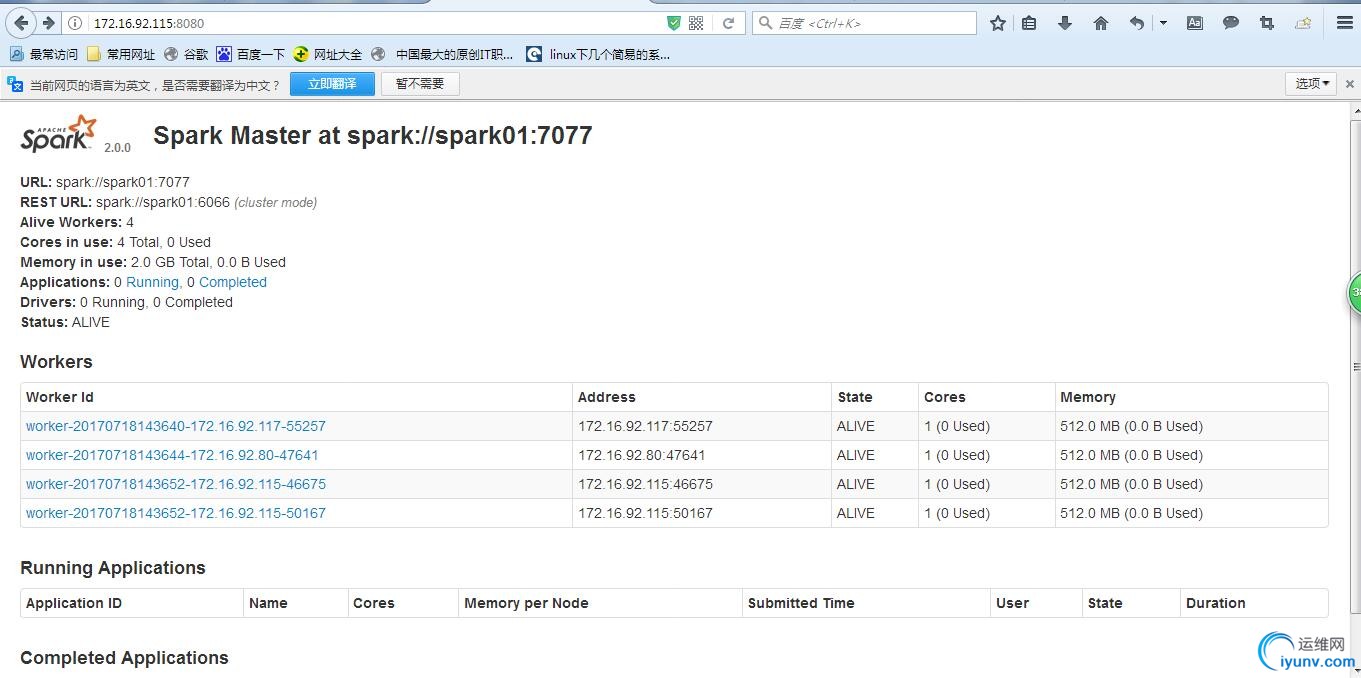Click the green floating badge at right edge
Image resolution: width=1361 pixels, height=678 pixels.
pyautogui.click(x=1355, y=293)
